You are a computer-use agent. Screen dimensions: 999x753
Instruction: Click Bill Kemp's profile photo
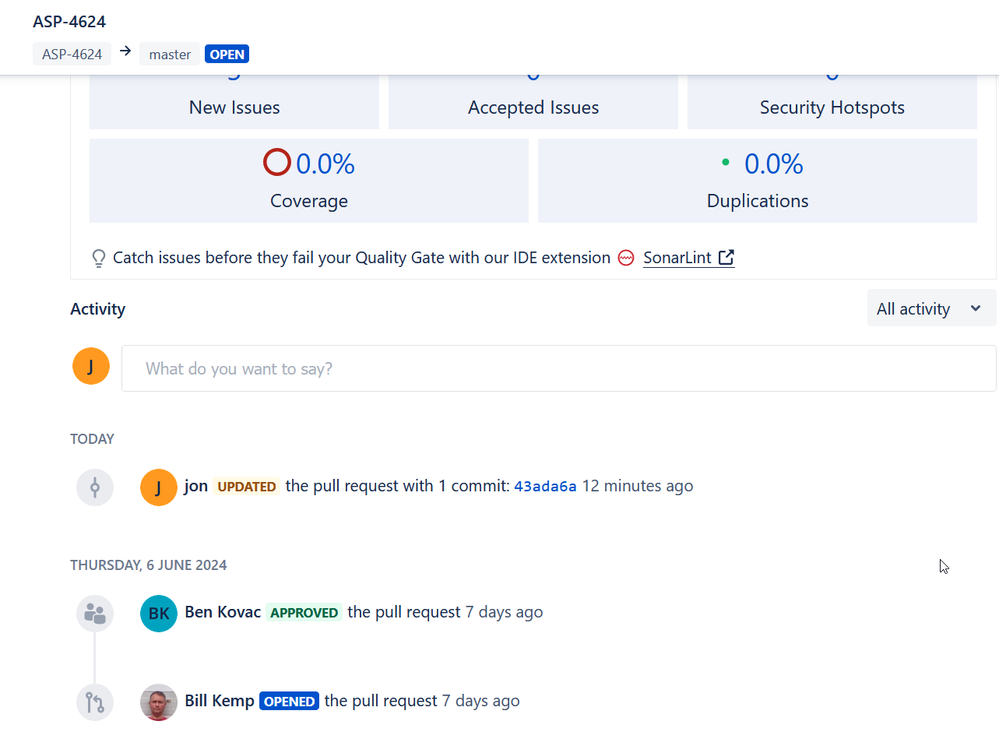pyautogui.click(x=158, y=701)
